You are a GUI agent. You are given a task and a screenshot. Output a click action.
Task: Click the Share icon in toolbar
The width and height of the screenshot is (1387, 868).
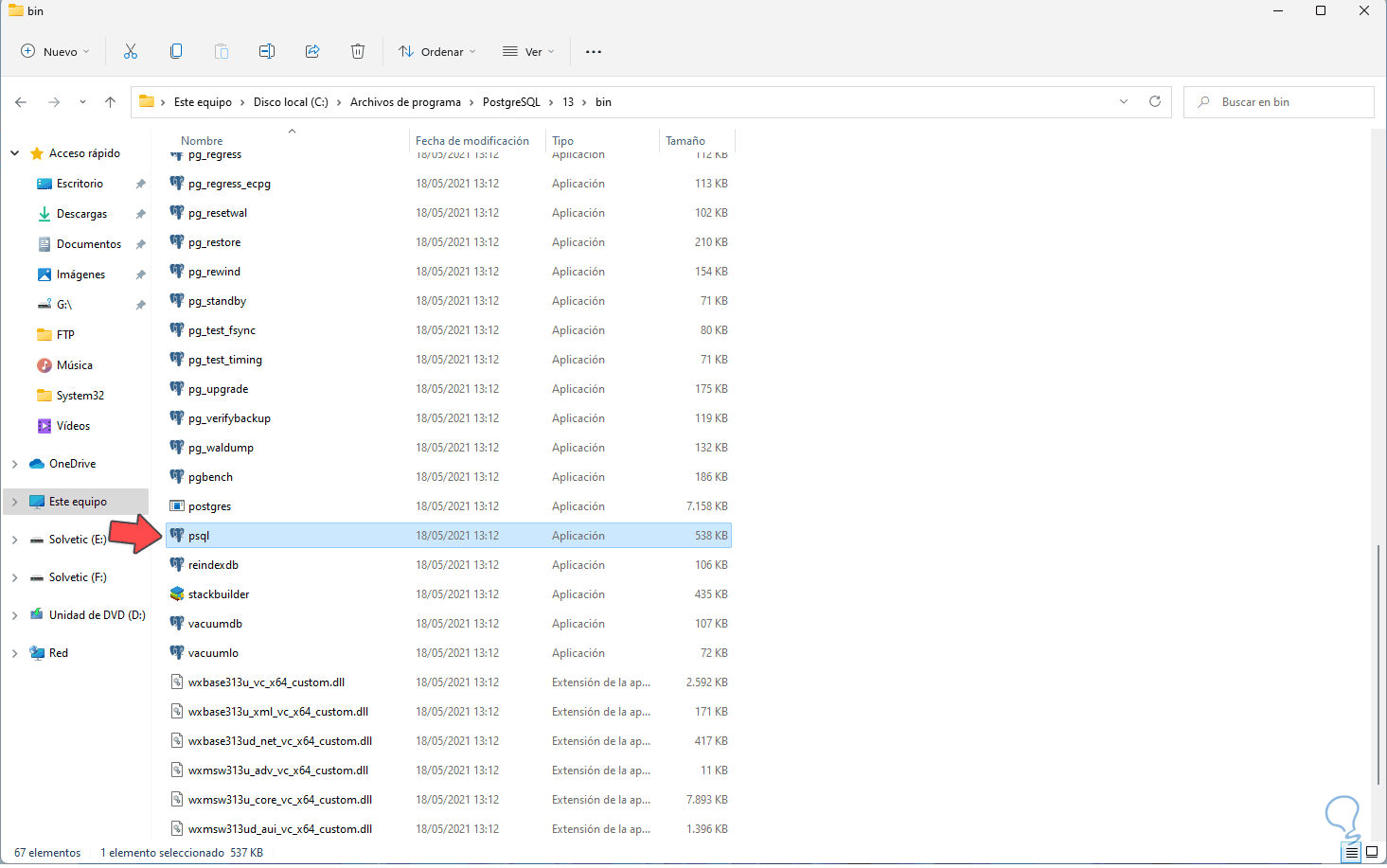point(312,51)
